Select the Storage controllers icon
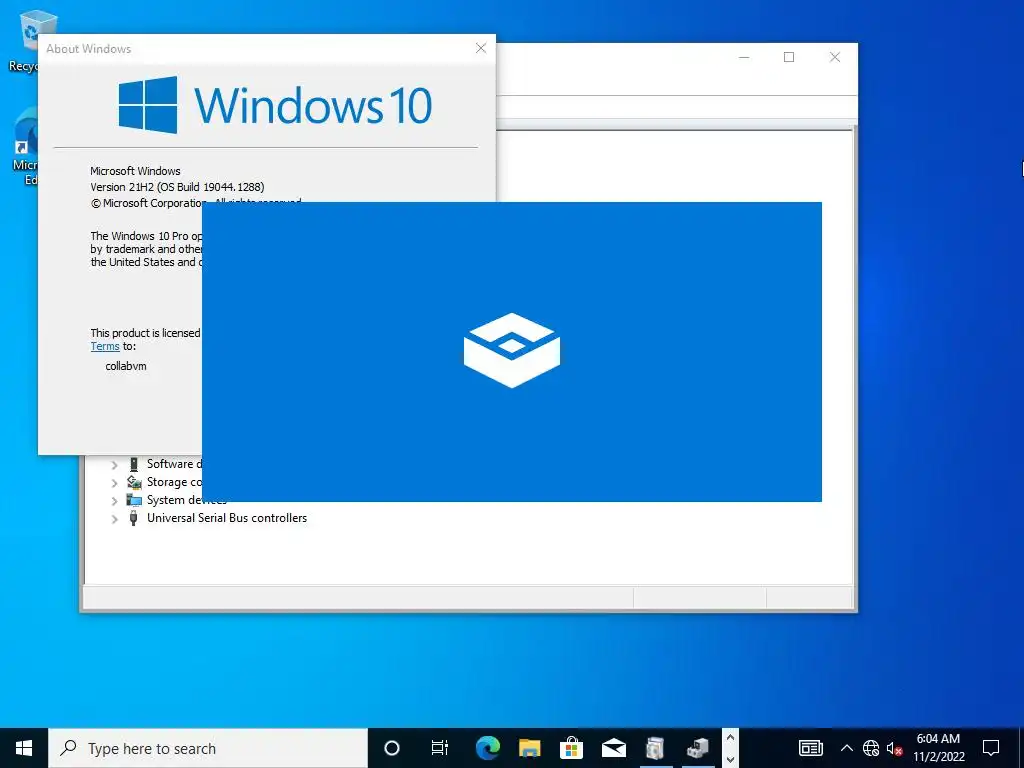Screen dimensions: 1024x768 (x=134, y=482)
